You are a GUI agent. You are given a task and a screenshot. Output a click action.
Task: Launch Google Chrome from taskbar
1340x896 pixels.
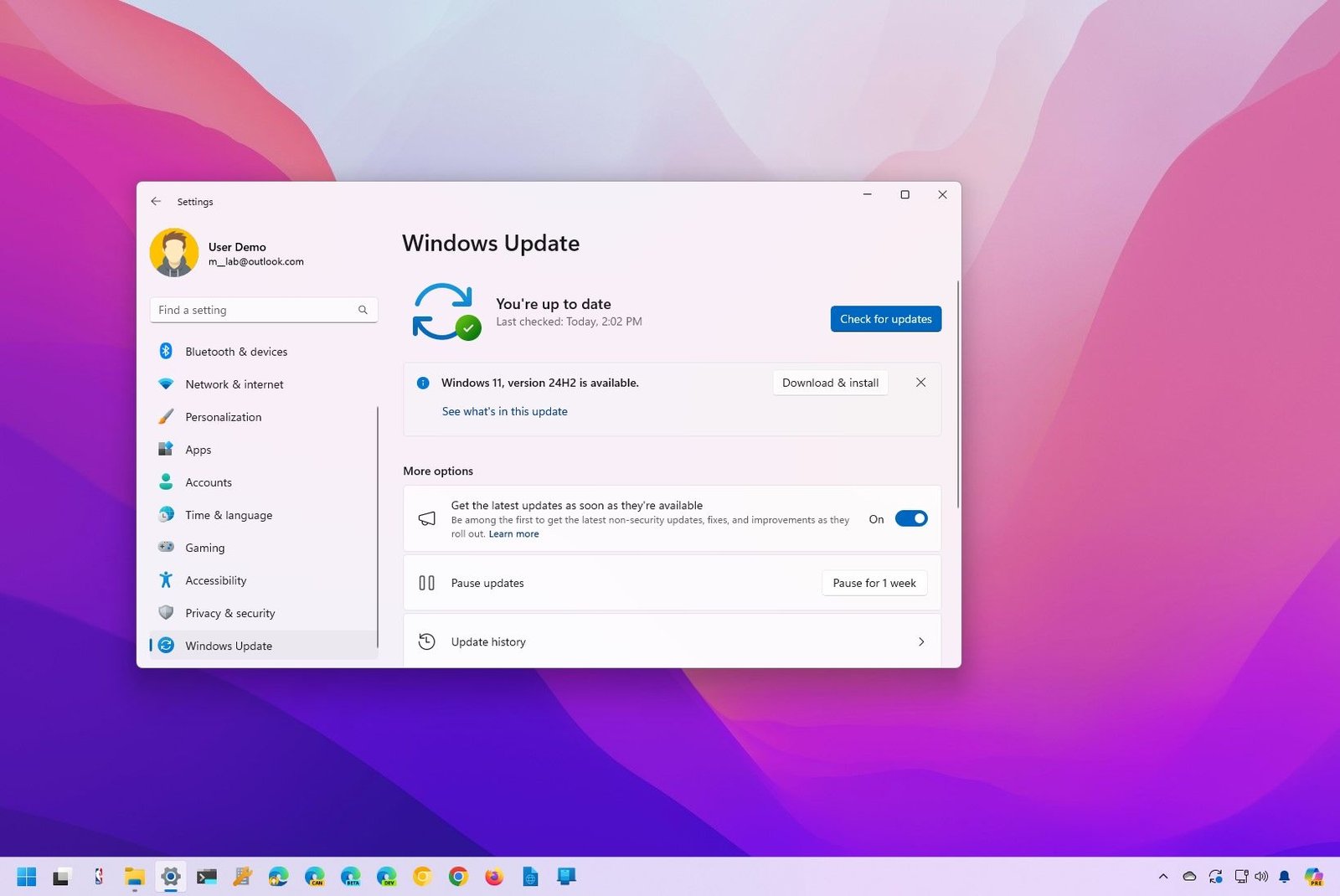tap(457, 877)
